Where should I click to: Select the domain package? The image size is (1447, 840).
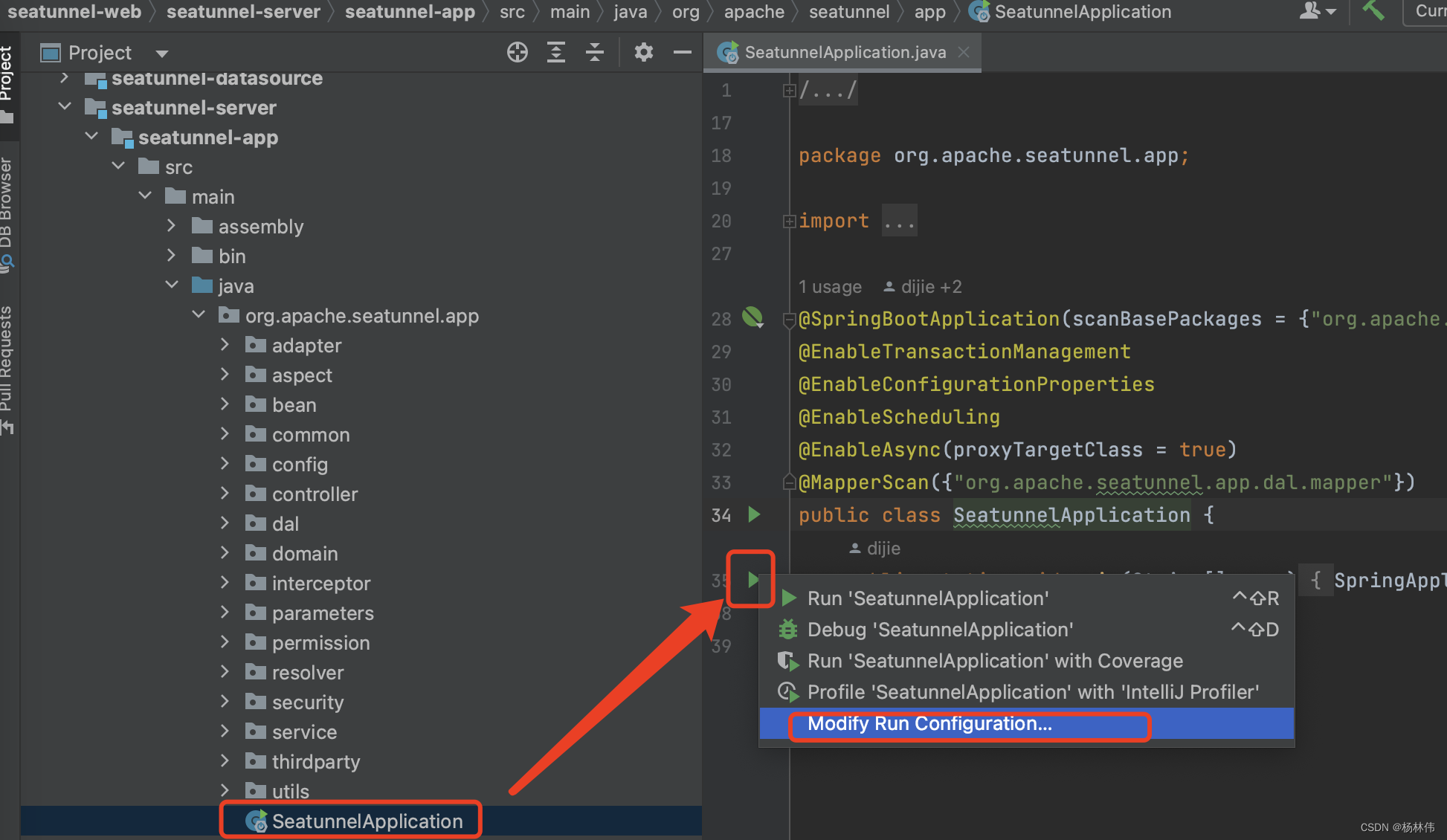[x=305, y=554]
